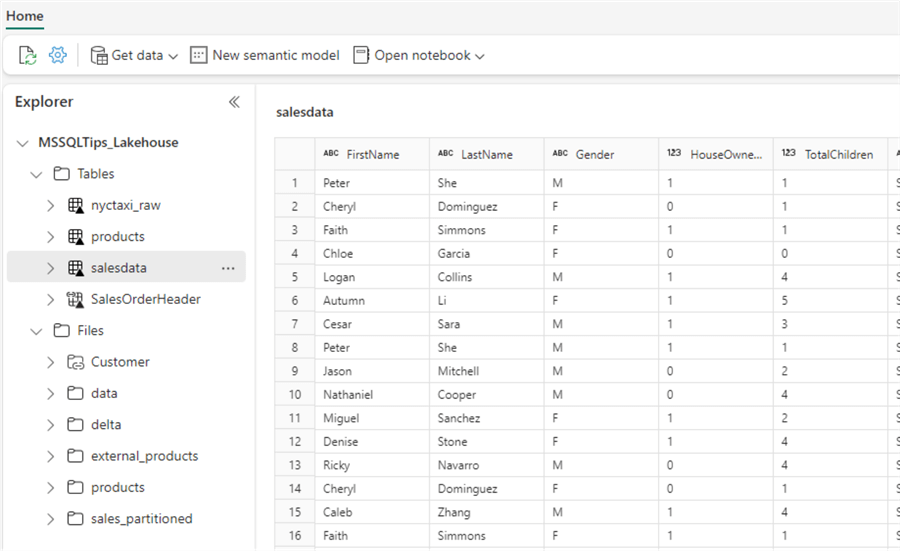Expand the delta folder chevron

tap(51, 425)
